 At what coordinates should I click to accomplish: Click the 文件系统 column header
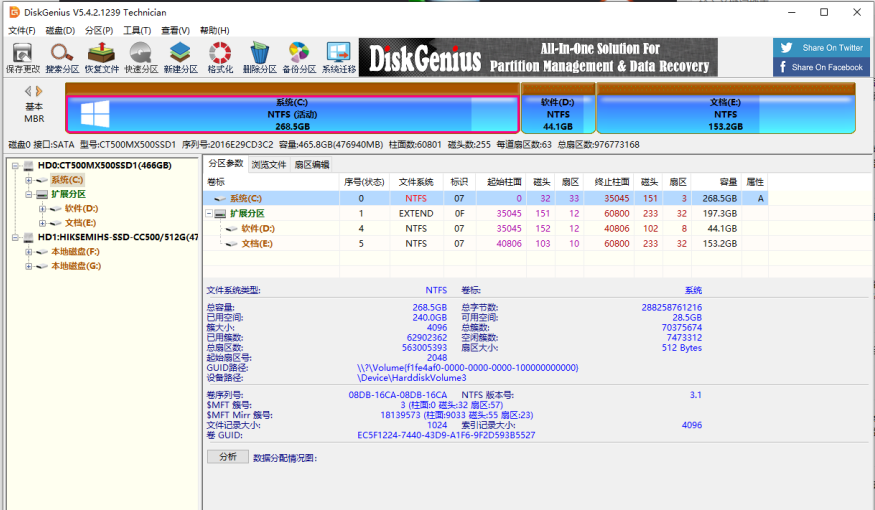[416, 182]
